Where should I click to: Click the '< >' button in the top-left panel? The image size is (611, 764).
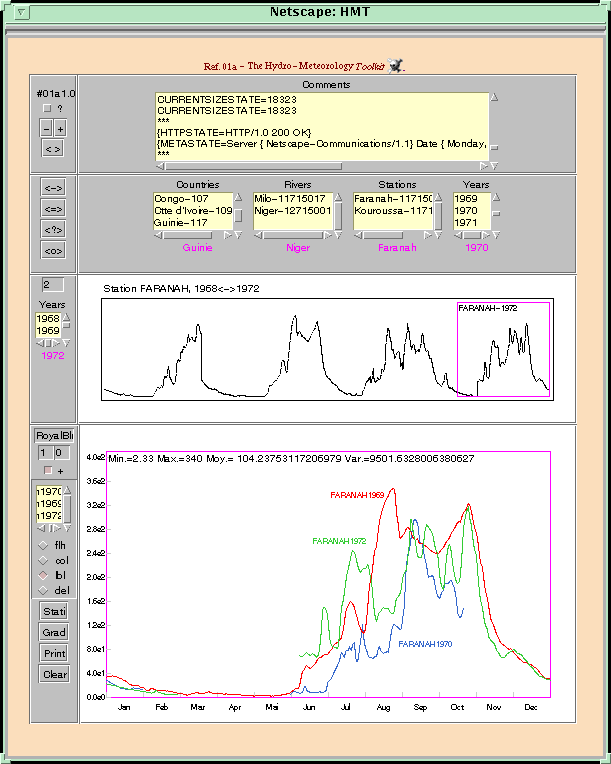[x=53, y=149]
